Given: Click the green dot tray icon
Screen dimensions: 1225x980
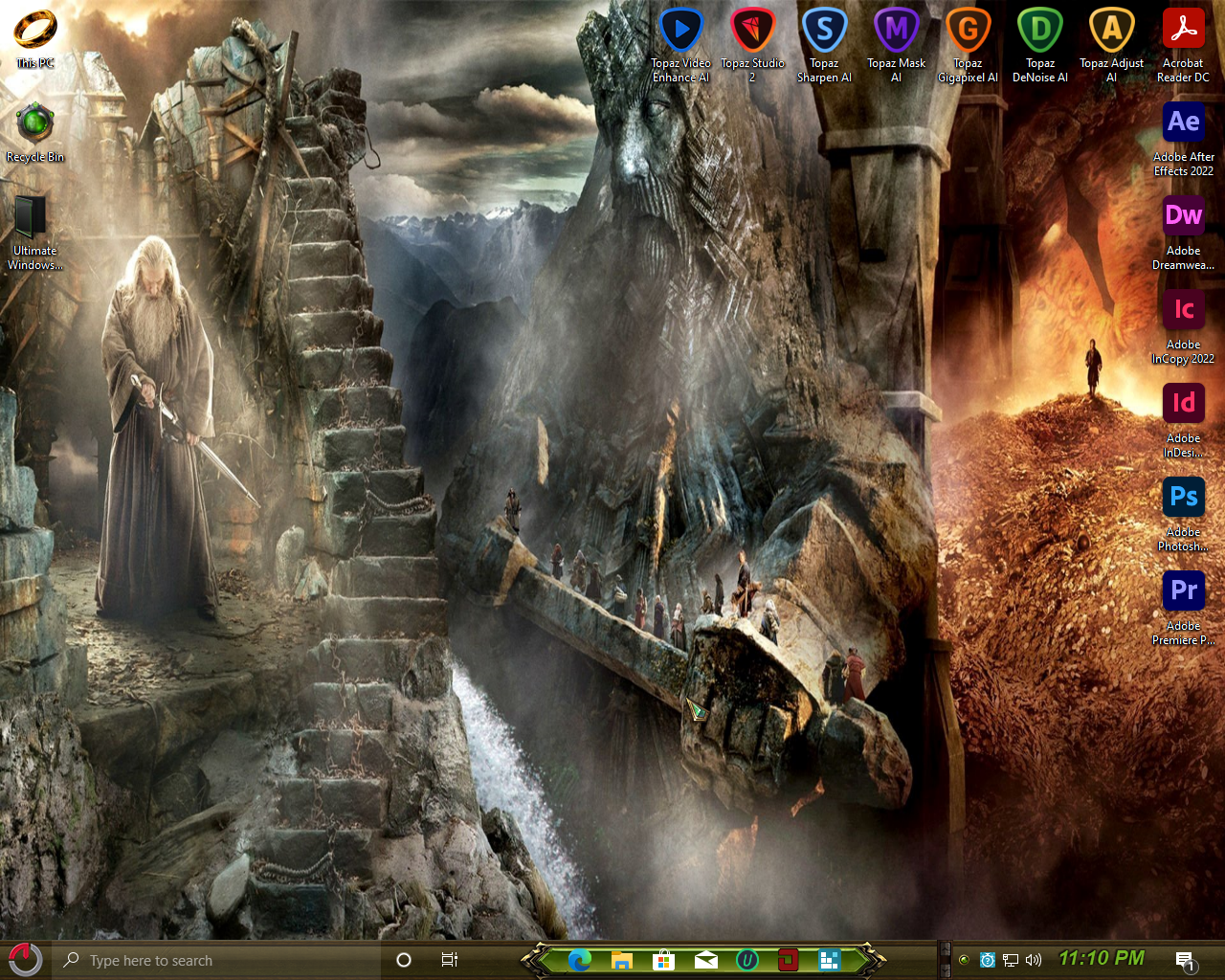Looking at the screenshot, I should [964, 960].
